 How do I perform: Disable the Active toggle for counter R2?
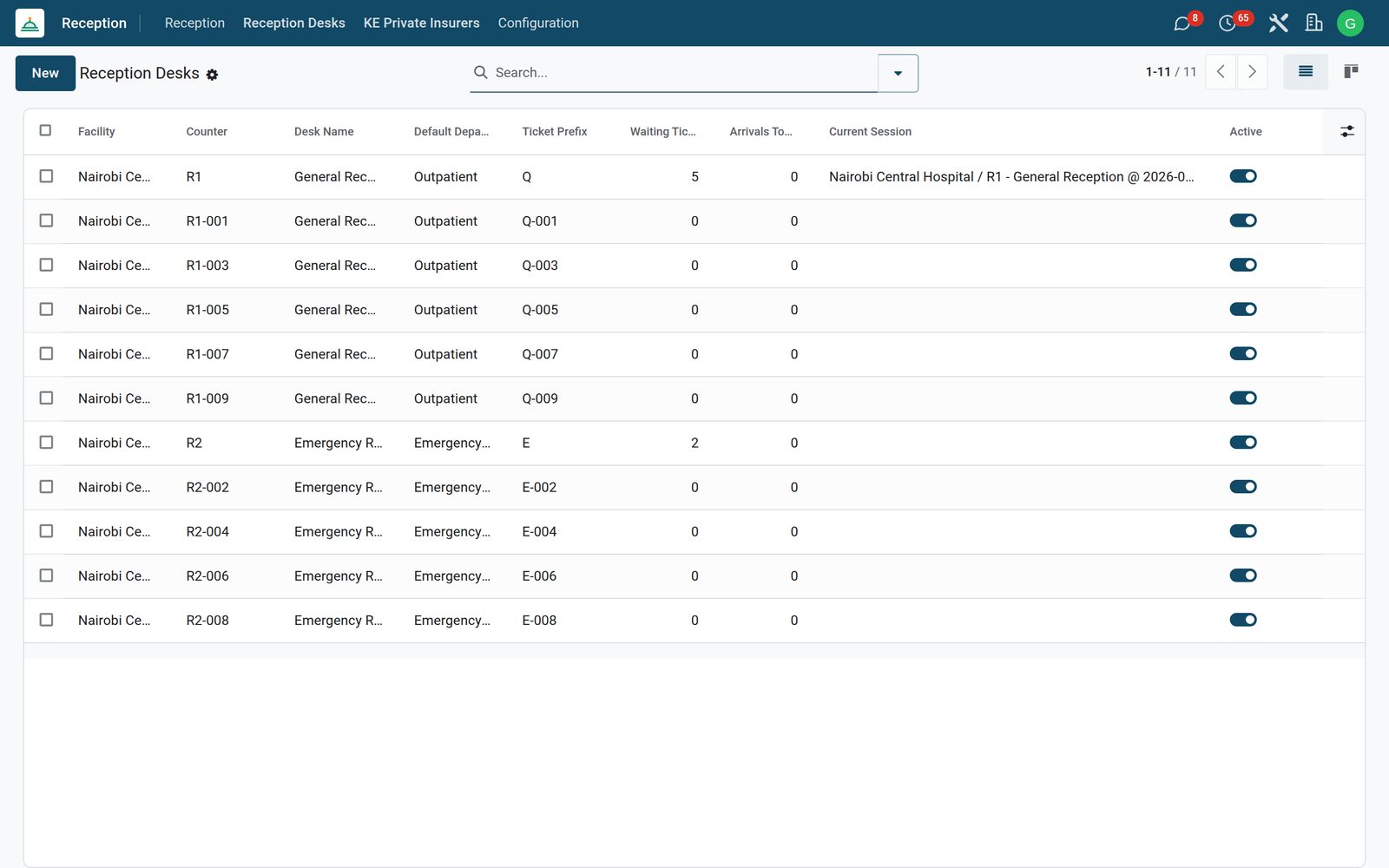click(x=1243, y=443)
